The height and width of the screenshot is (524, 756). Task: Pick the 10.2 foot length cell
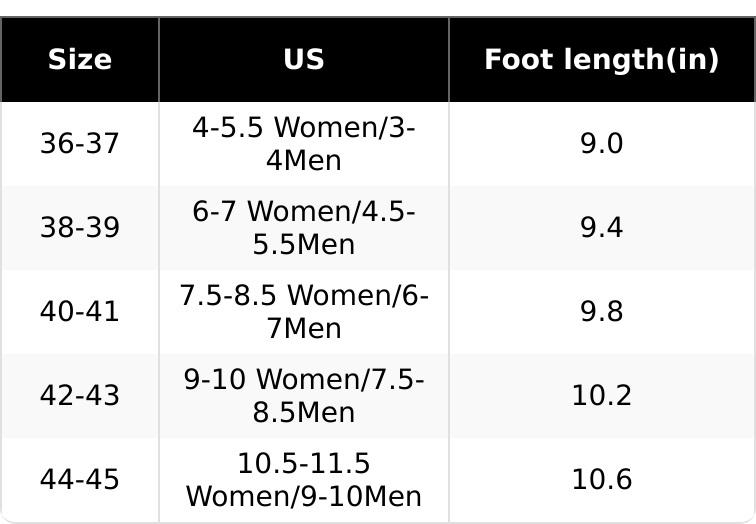[601, 396]
